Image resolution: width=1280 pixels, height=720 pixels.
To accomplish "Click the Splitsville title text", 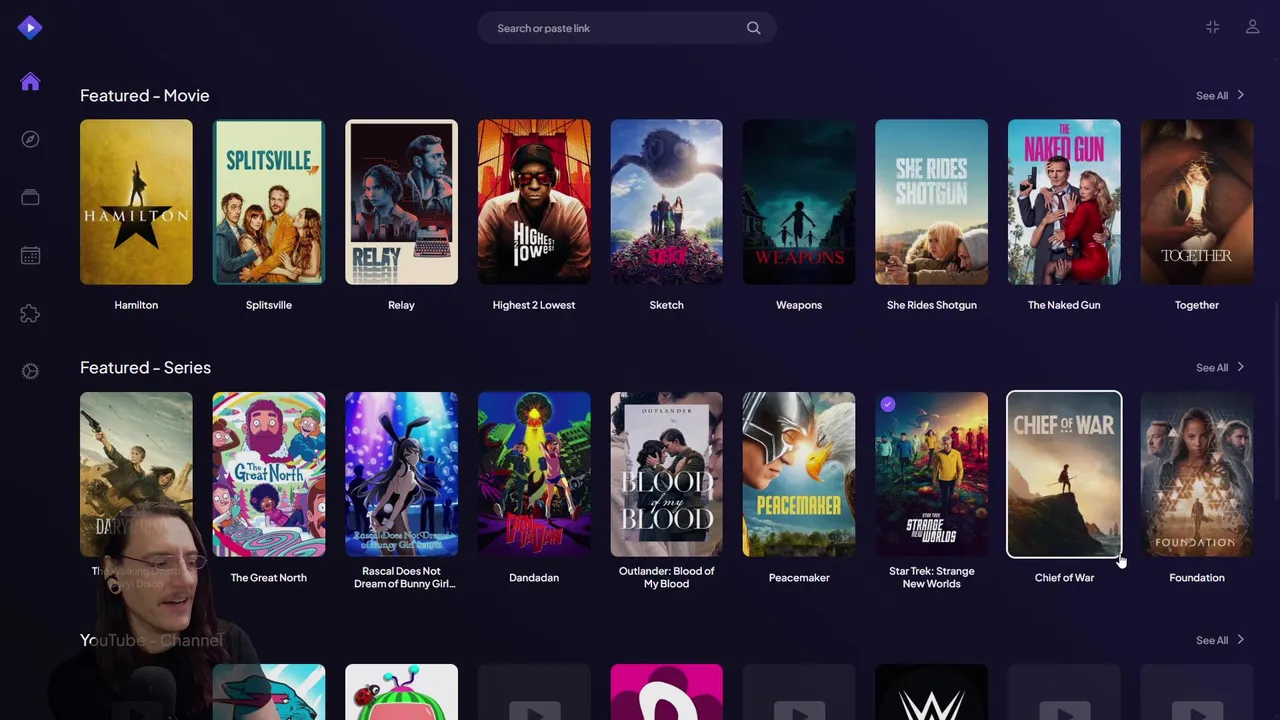I will pyautogui.click(x=269, y=305).
